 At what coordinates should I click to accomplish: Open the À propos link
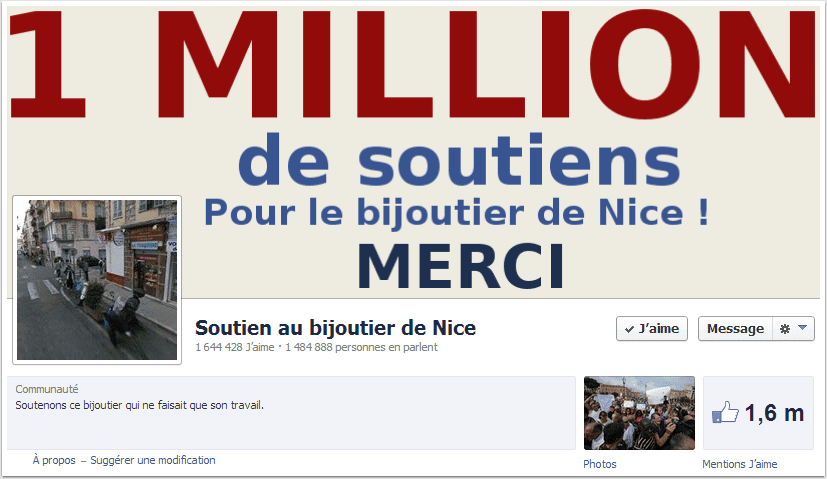pyautogui.click(x=54, y=460)
